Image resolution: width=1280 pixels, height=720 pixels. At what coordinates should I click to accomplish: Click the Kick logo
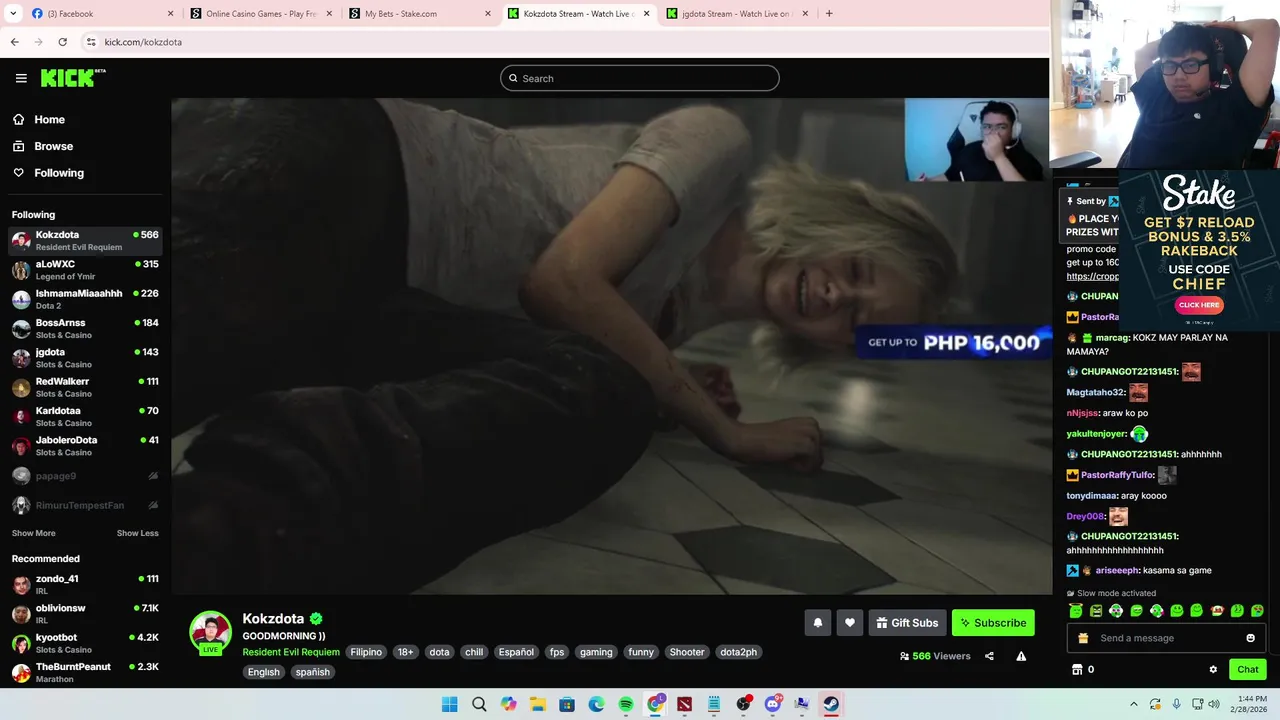point(73,78)
